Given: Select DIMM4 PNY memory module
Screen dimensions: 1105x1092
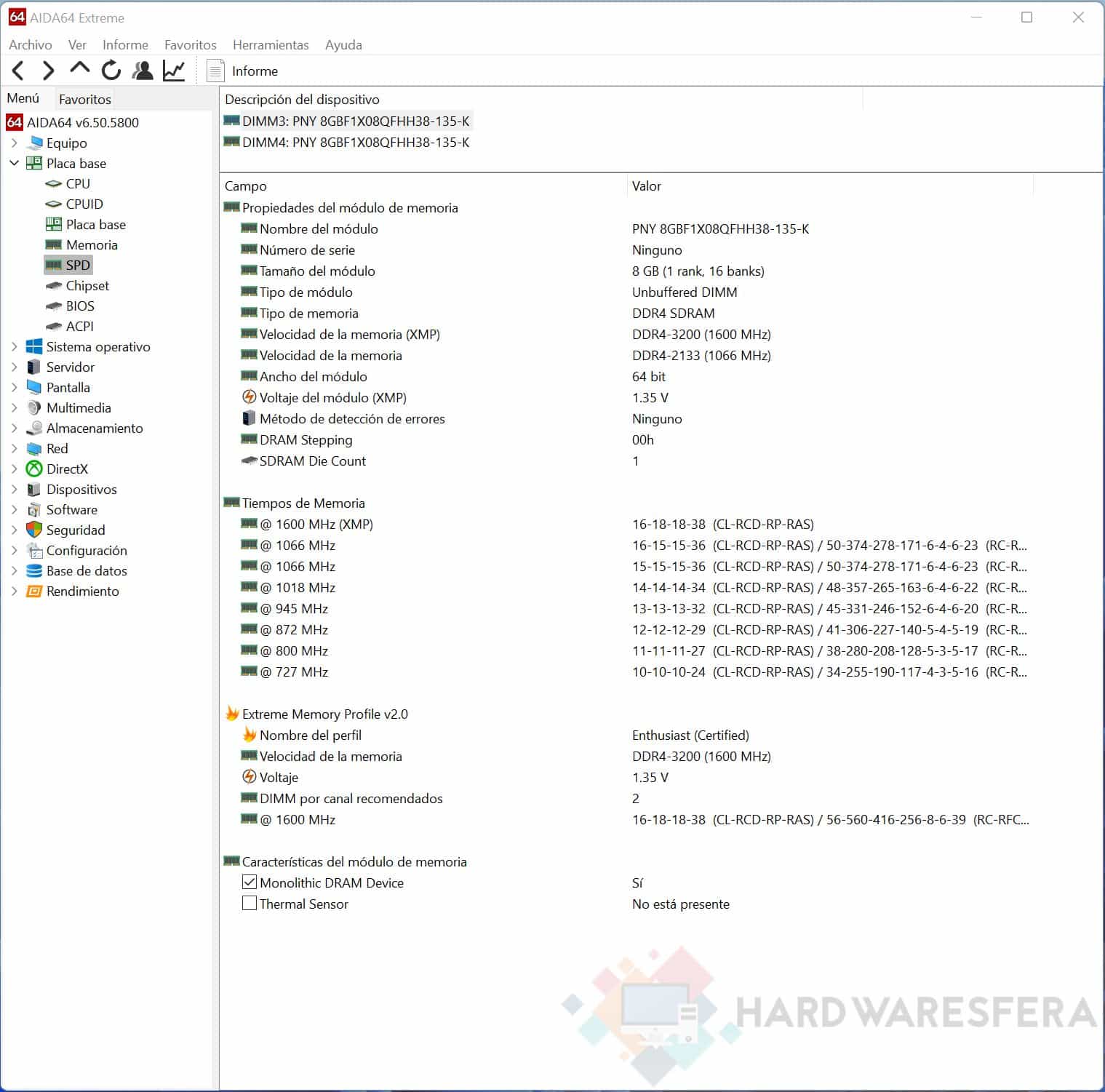Looking at the screenshot, I should 355,143.
